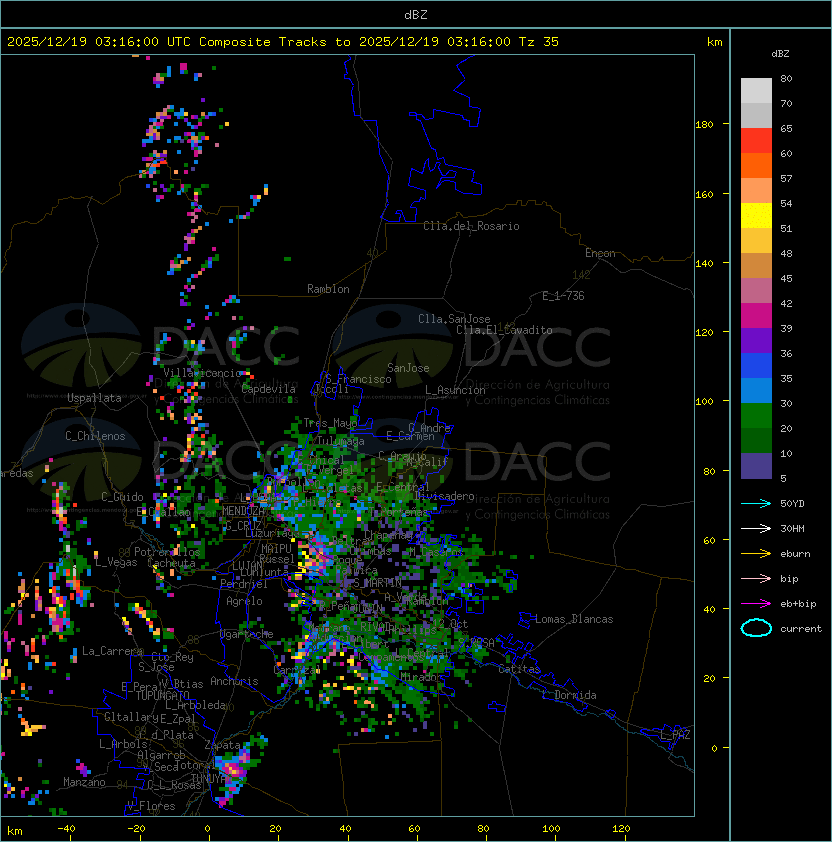Select the yellow eburn arrow symbol
Image resolution: width=832 pixels, height=842 pixels.
pos(756,554)
